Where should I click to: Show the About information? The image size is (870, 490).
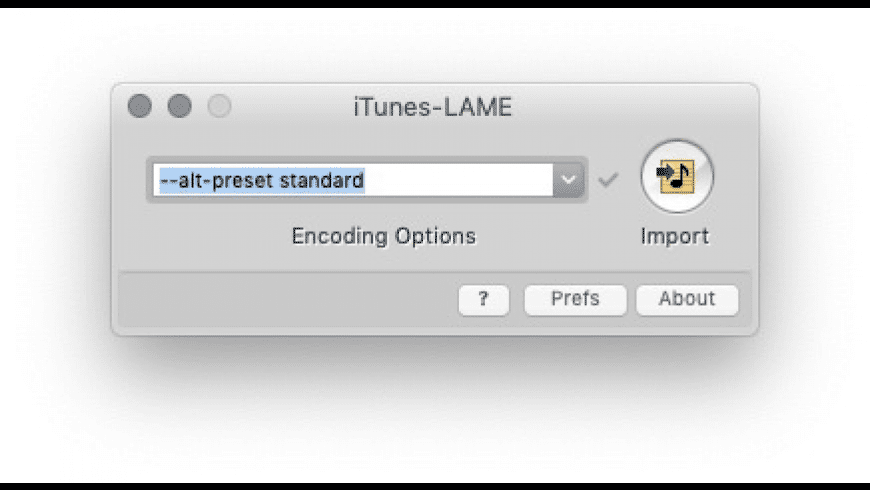pyautogui.click(x=686, y=299)
